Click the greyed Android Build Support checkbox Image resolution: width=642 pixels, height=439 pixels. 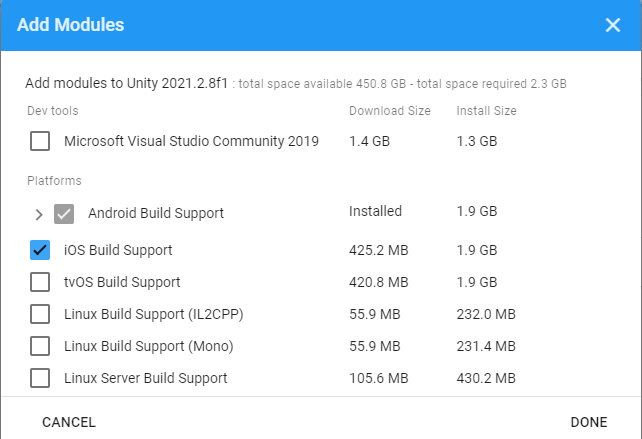(x=64, y=214)
